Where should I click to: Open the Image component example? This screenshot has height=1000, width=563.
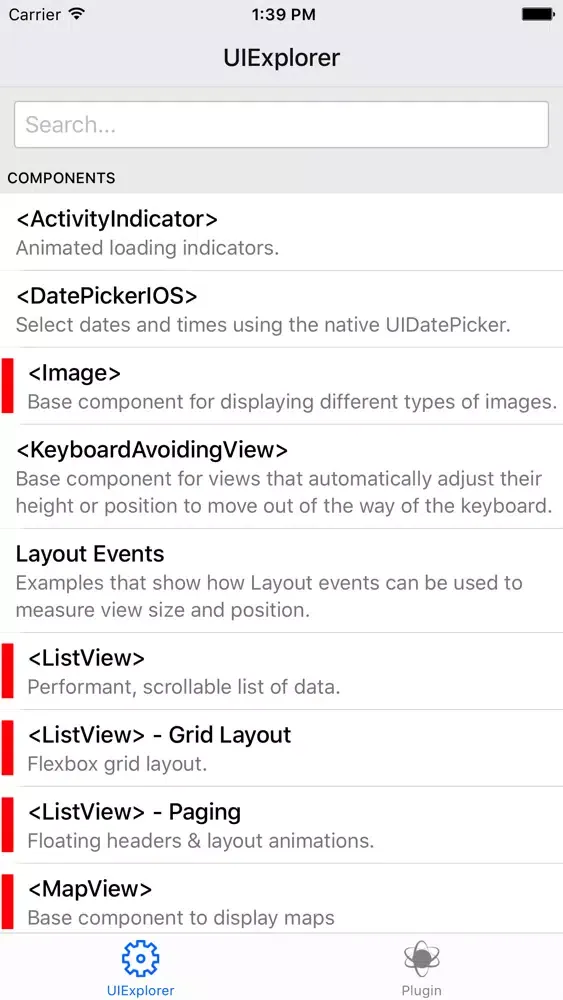pyautogui.click(x=281, y=386)
